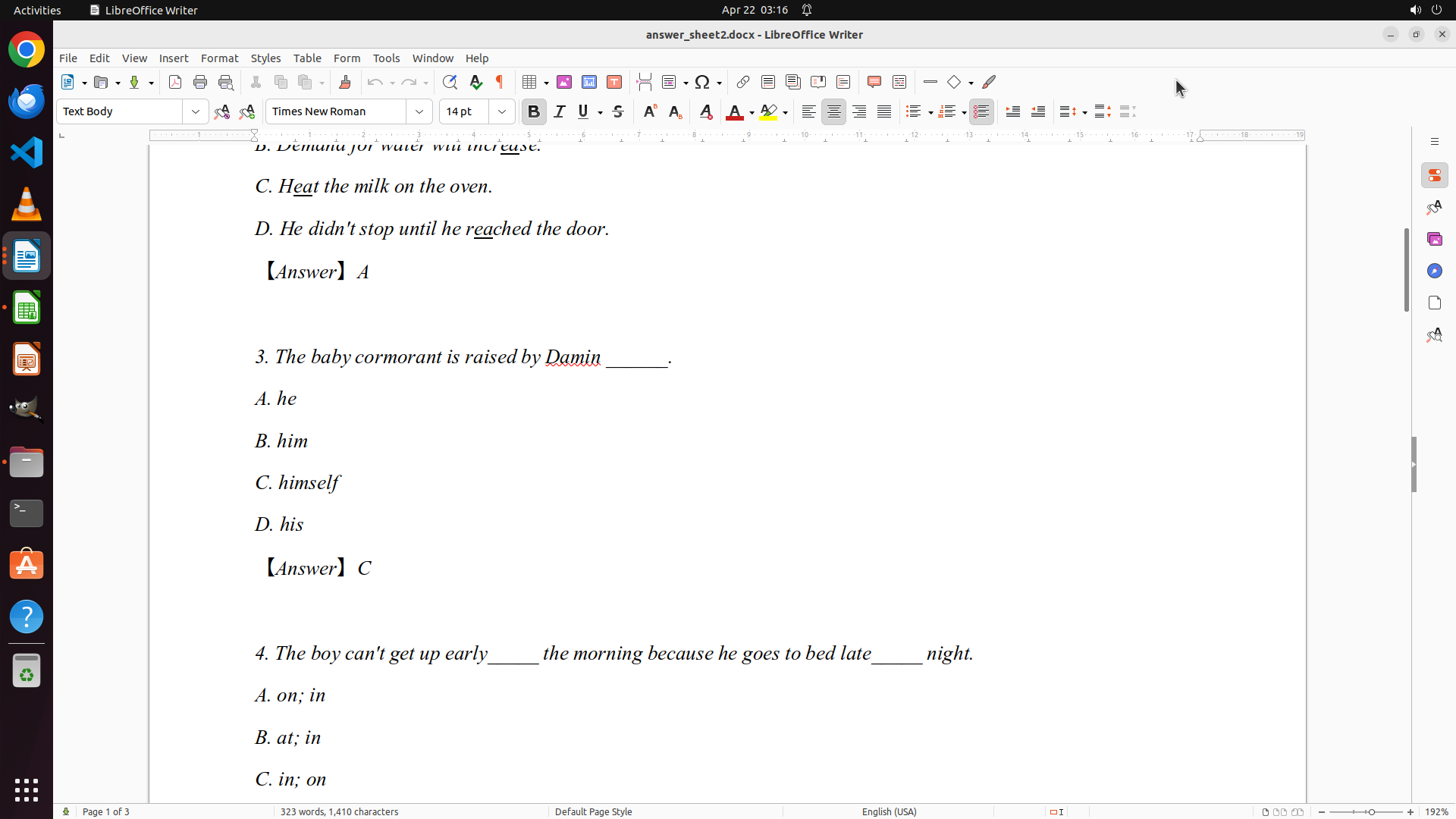Expand the Paragraph Style dropdown
Screen dimensions: 1456x819
click(196, 111)
